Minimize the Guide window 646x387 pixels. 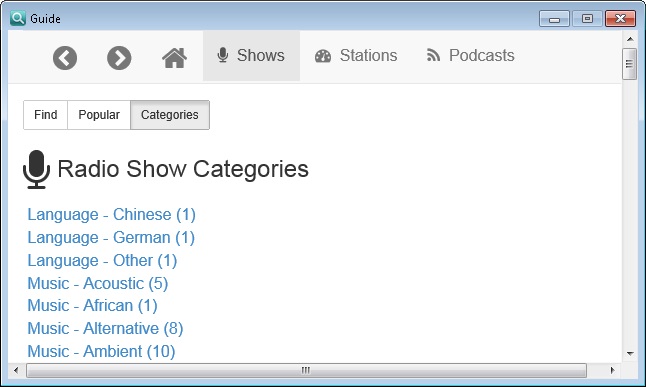[x=554, y=19]
